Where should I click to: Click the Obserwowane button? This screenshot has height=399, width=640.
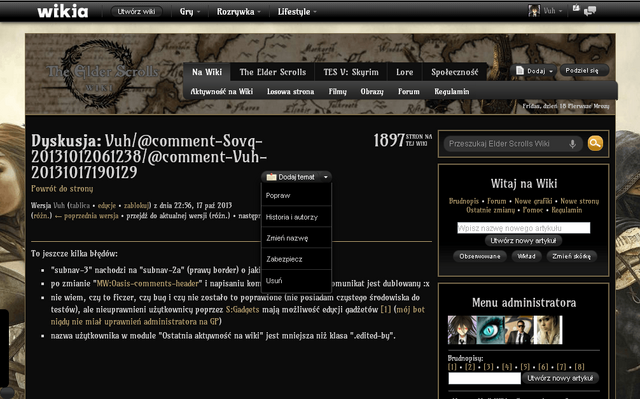tap(480, 256)
